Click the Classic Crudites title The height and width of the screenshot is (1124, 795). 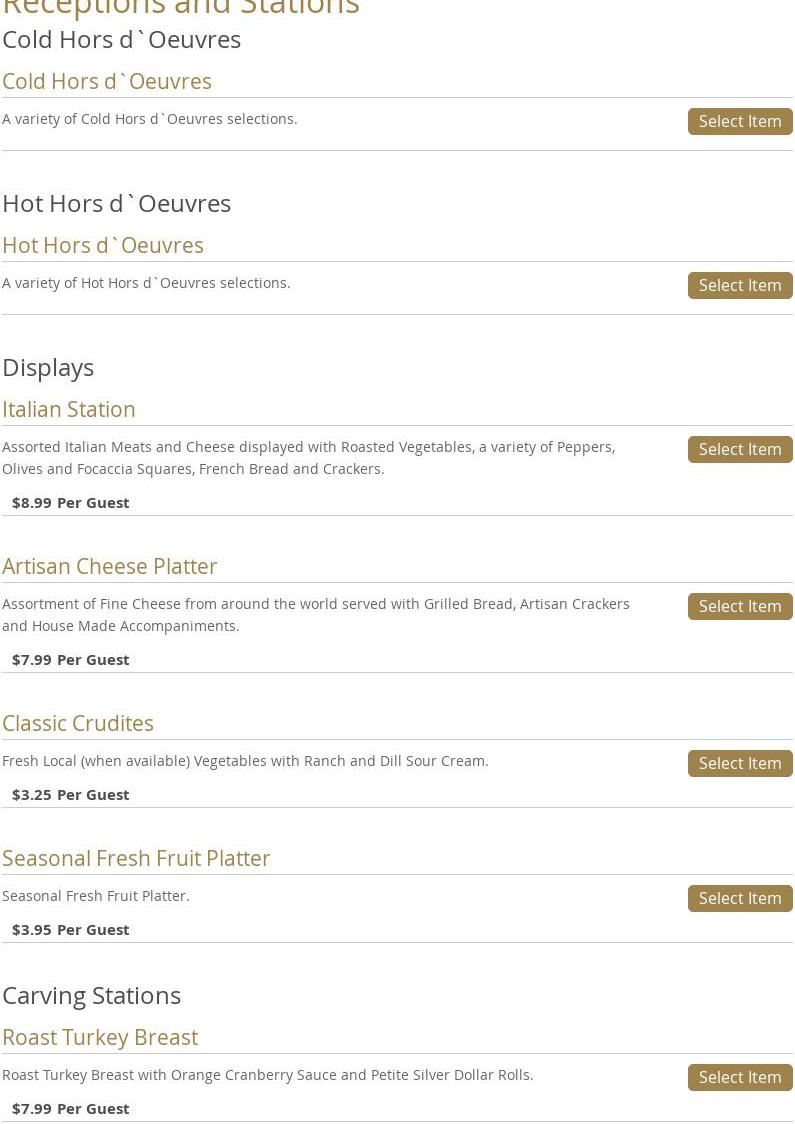click(x=78, y=723)
